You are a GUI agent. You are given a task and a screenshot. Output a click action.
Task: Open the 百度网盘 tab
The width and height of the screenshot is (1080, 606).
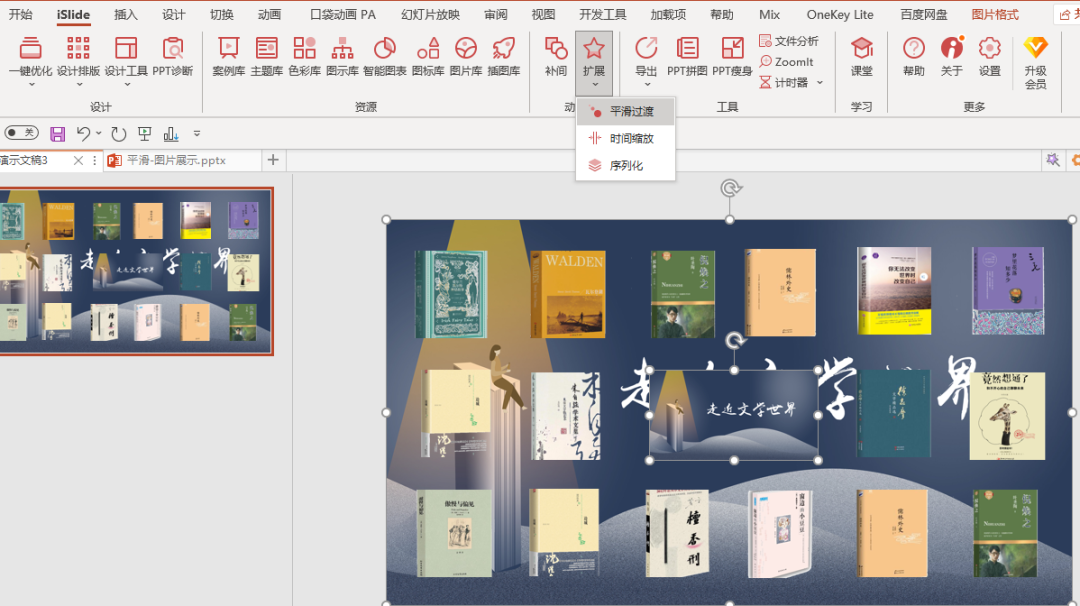tap(924, 14)
